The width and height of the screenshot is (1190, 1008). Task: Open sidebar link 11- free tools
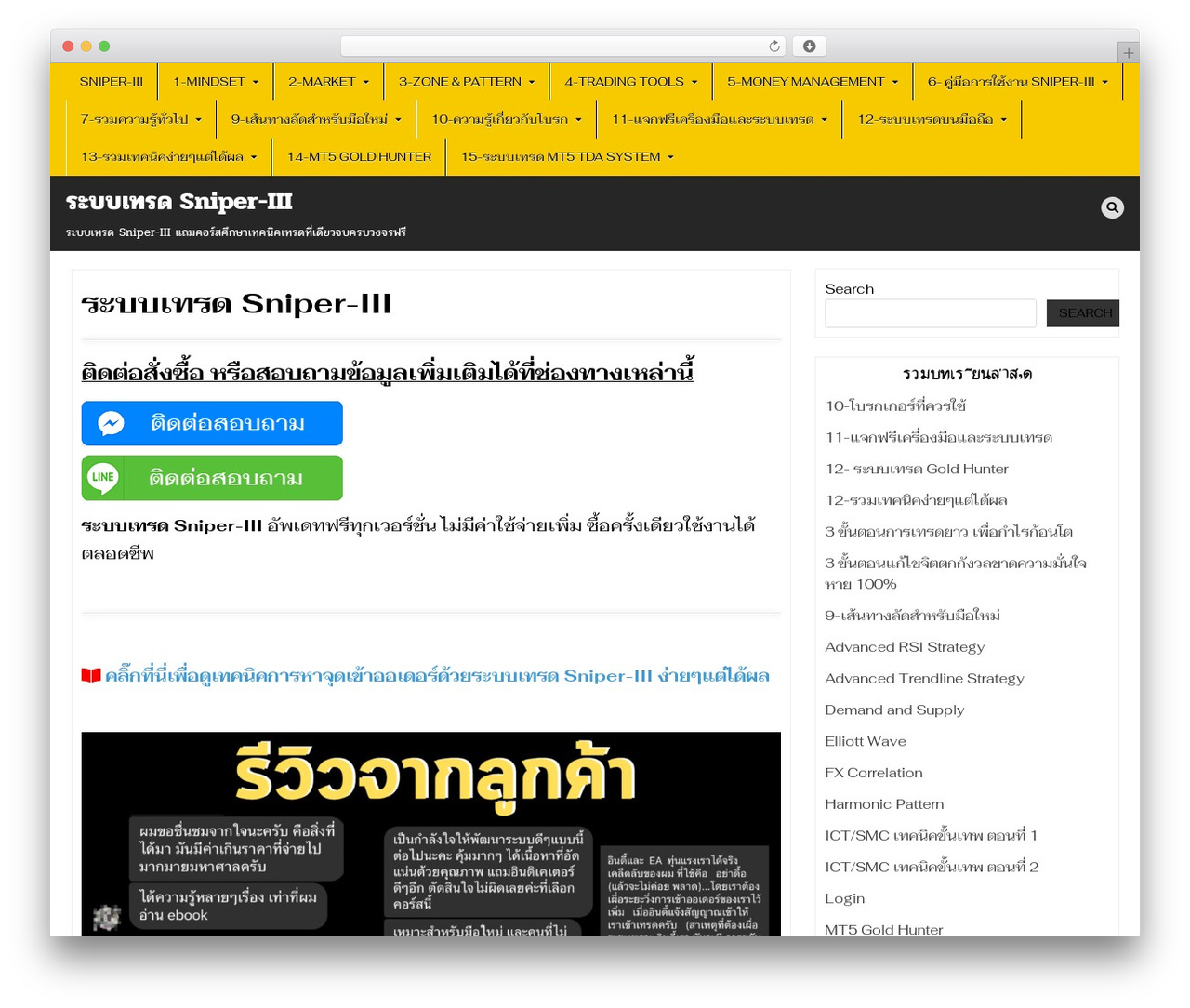[939, 437]
